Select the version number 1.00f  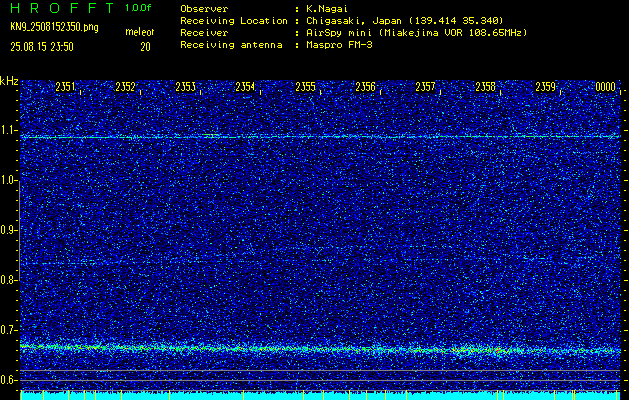(x=138, y=8)
